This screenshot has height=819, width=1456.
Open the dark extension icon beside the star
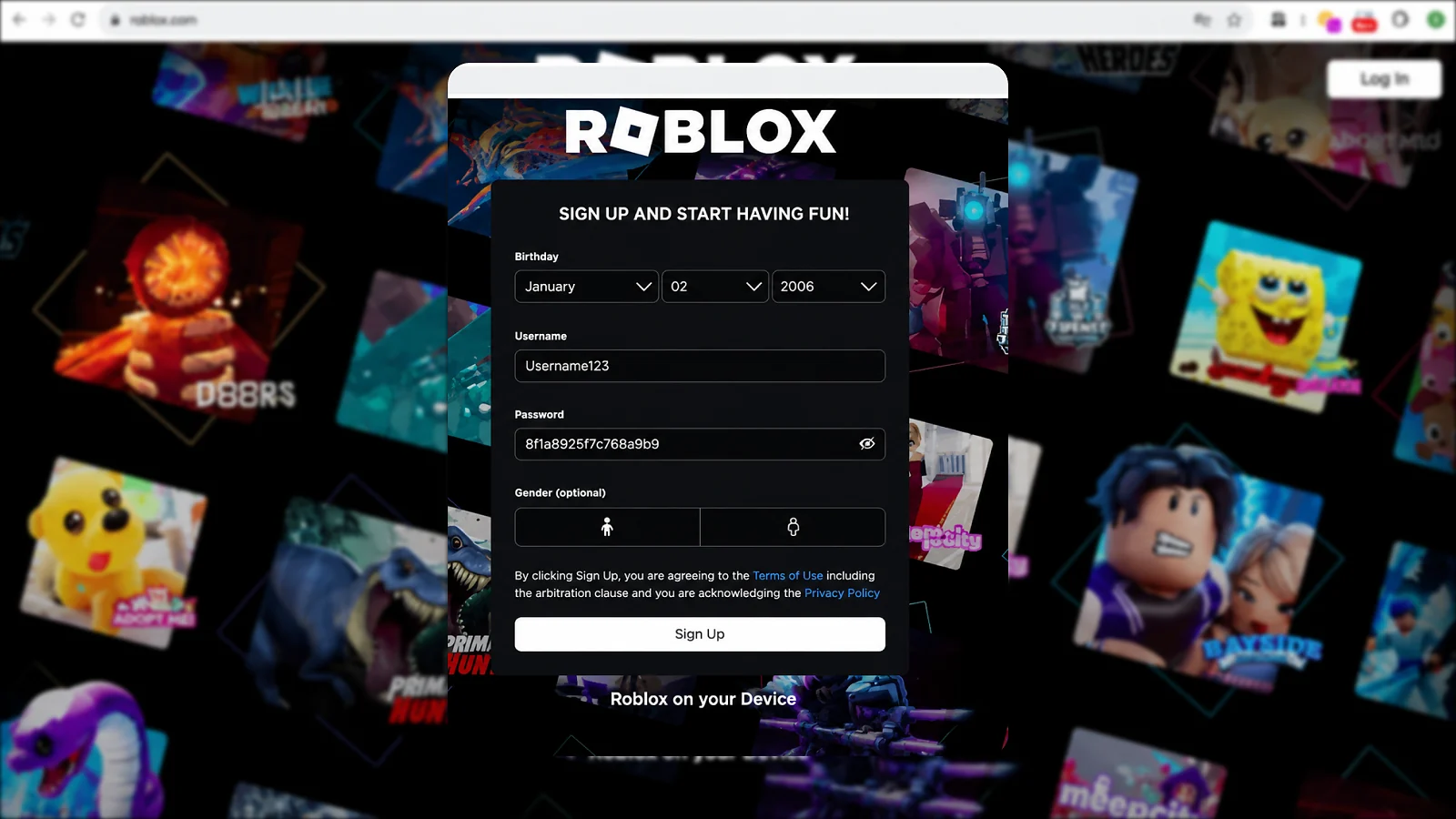1278,19
